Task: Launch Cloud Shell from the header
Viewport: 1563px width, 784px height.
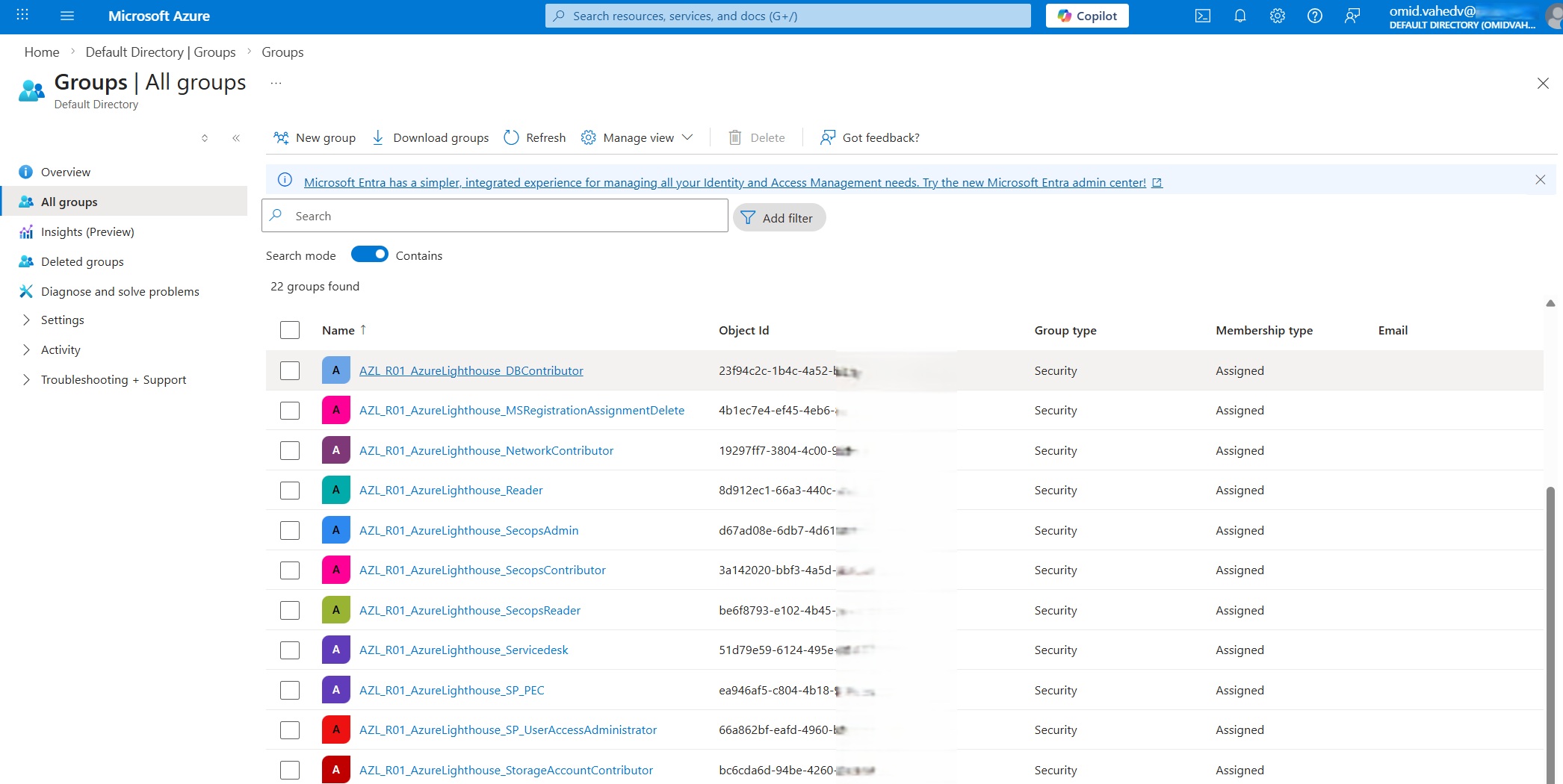Action: pos(1203,16)
